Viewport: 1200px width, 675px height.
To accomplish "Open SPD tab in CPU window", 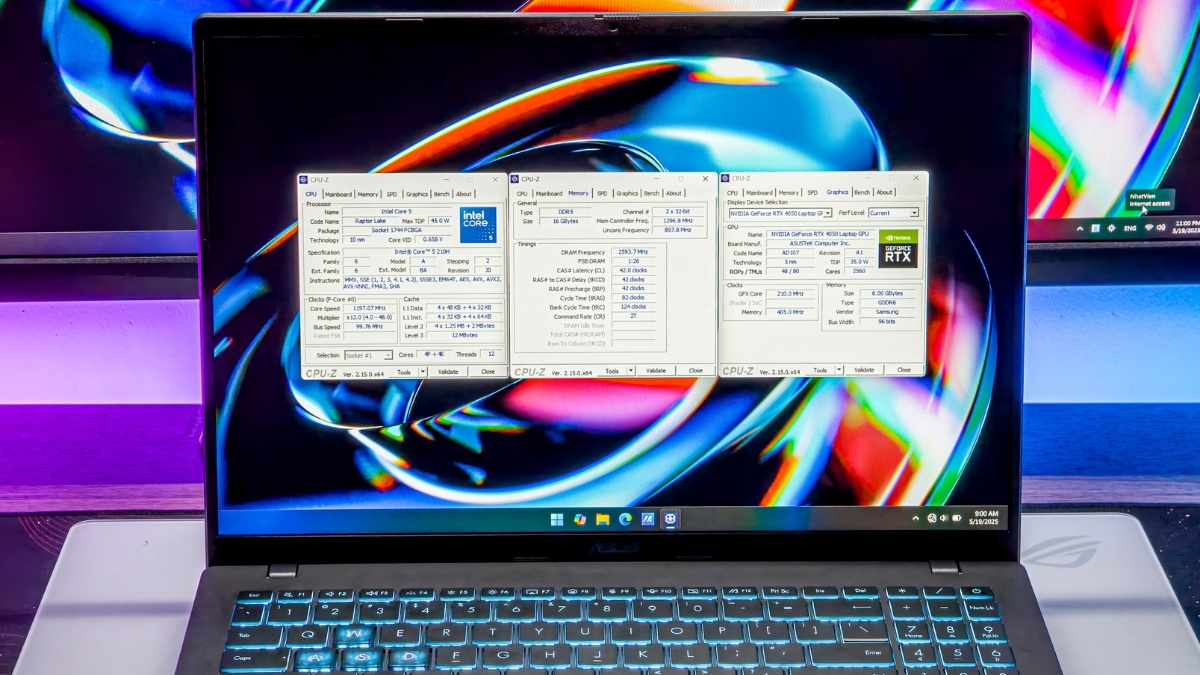I will [392, 194].
